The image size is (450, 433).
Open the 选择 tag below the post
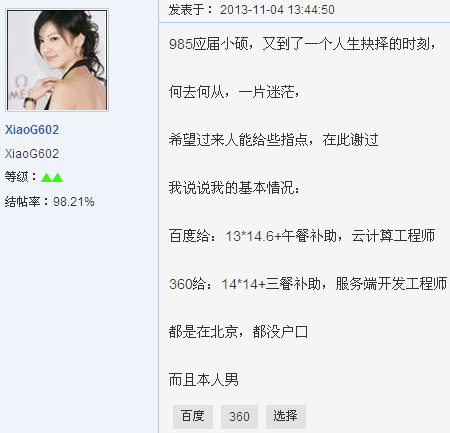[286, 417]
